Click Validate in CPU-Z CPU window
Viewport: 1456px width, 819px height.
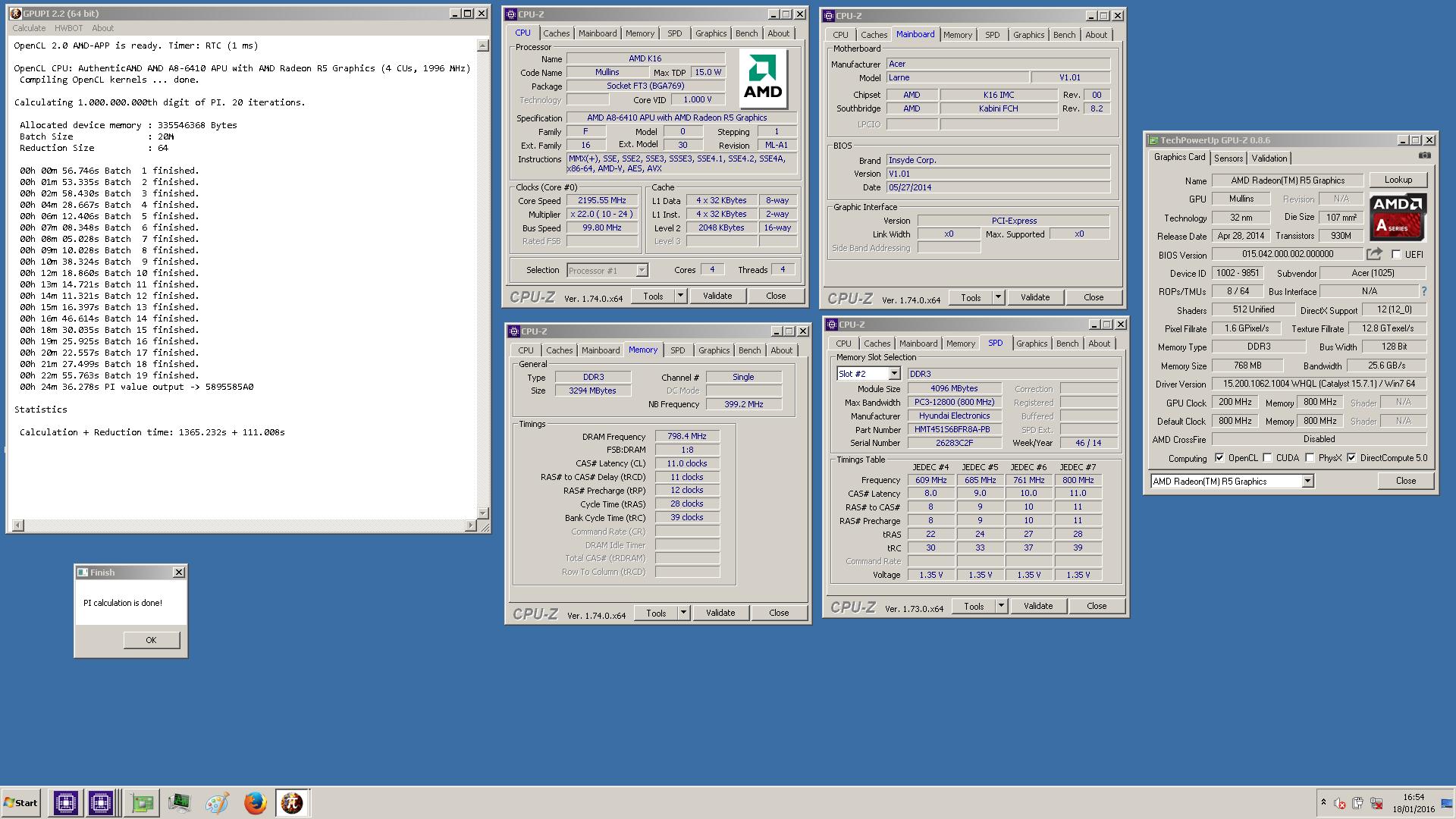click(x=717, y=296)
